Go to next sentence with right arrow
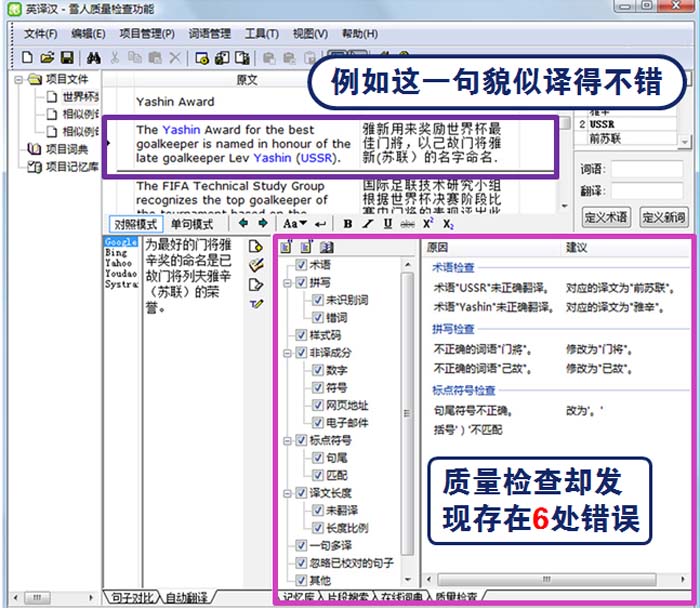Screen dimensions: 700x609 coord(262,224)
